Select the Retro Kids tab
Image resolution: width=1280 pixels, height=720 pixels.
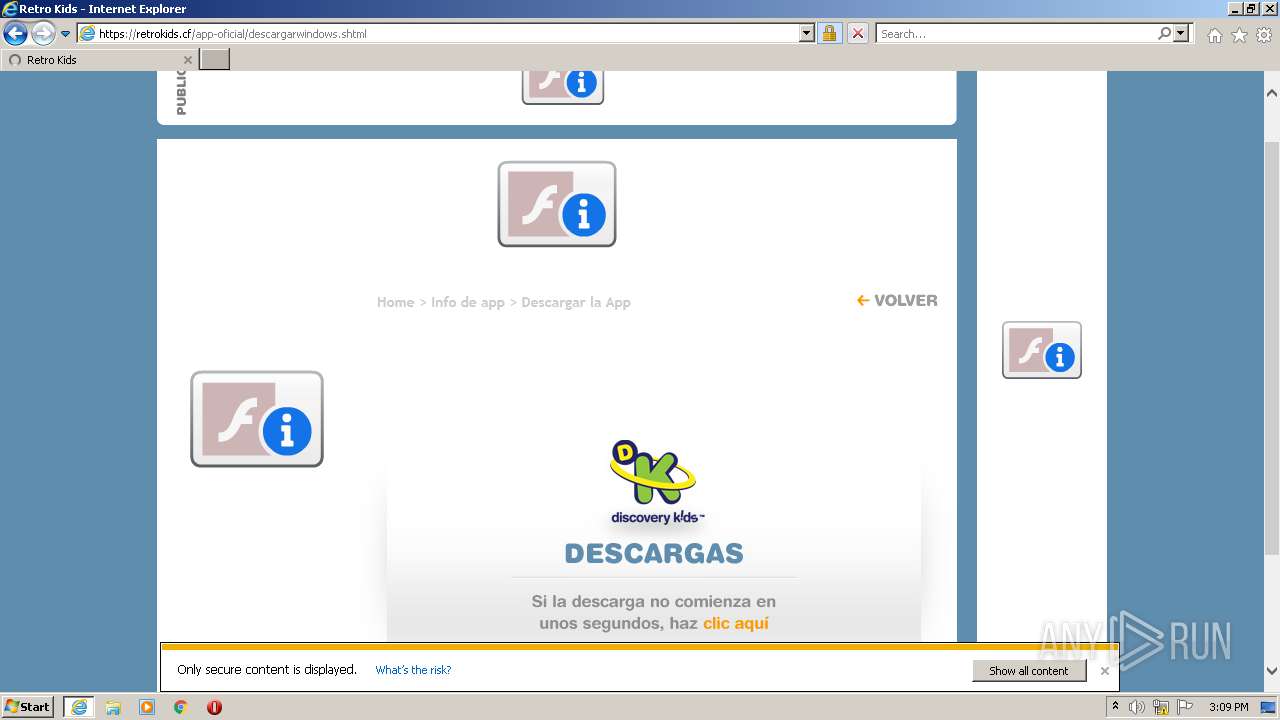click(98, 60)
